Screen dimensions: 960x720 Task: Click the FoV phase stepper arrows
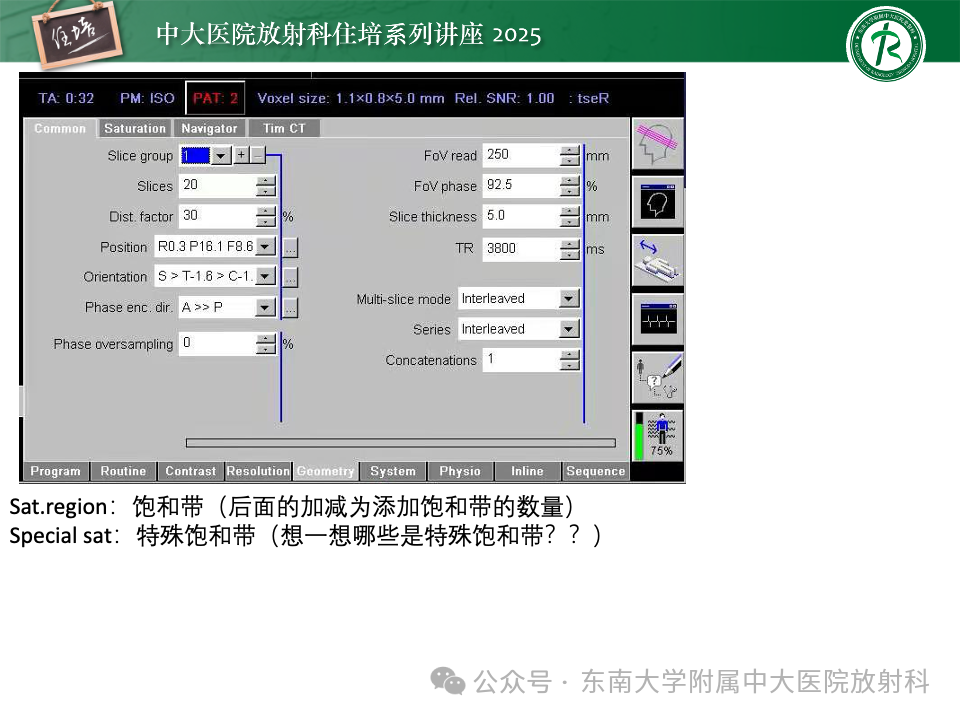point(569,186)
